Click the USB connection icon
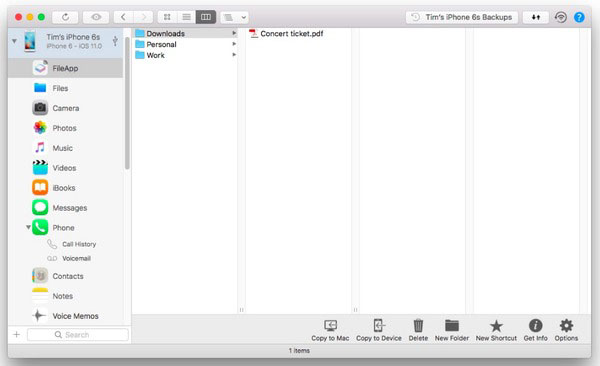Screen dimensions: 600x366 tap(115, 41)
